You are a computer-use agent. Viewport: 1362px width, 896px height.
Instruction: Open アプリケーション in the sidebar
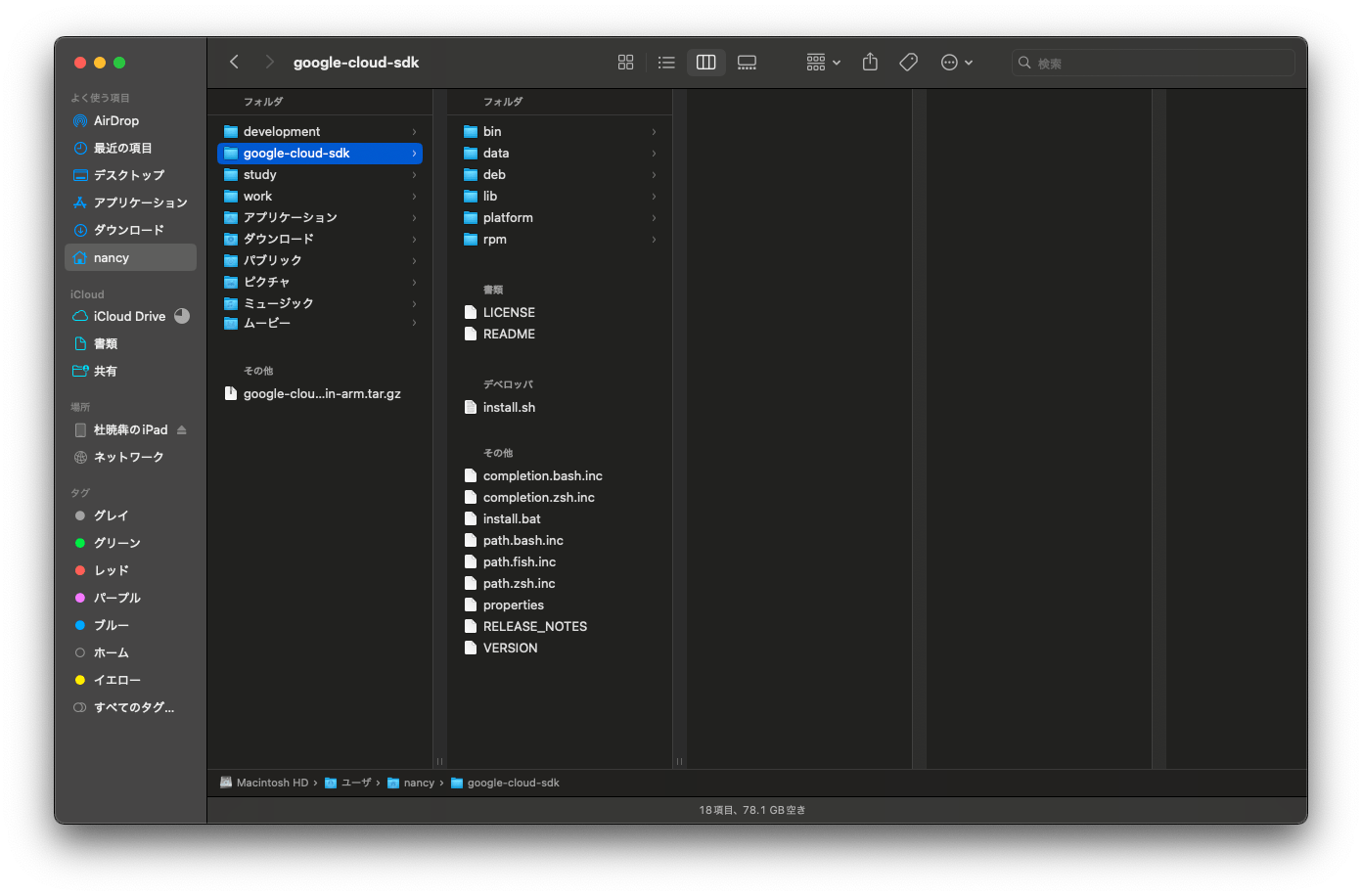[130, 203]
